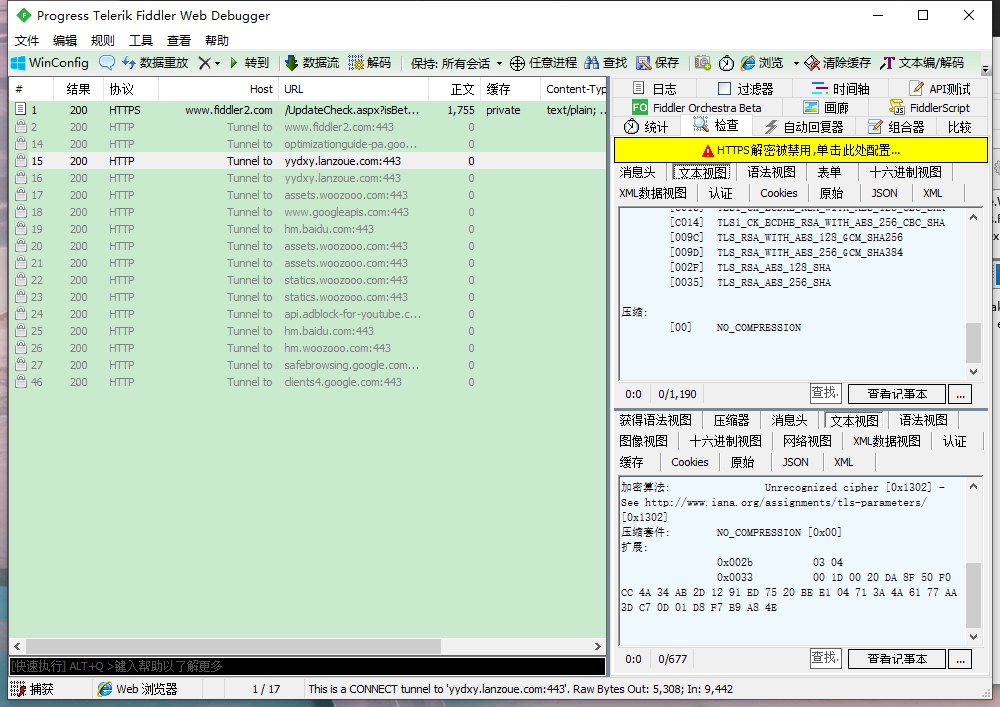Click the yellow HTTPS解密被禁用 warning bar

[x=800, y=150]
